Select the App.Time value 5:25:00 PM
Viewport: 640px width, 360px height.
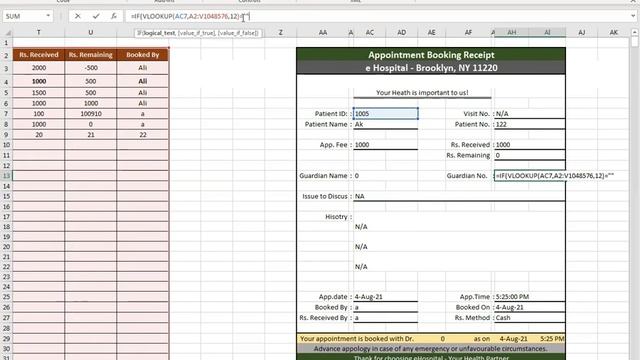[x=530, y=297]
